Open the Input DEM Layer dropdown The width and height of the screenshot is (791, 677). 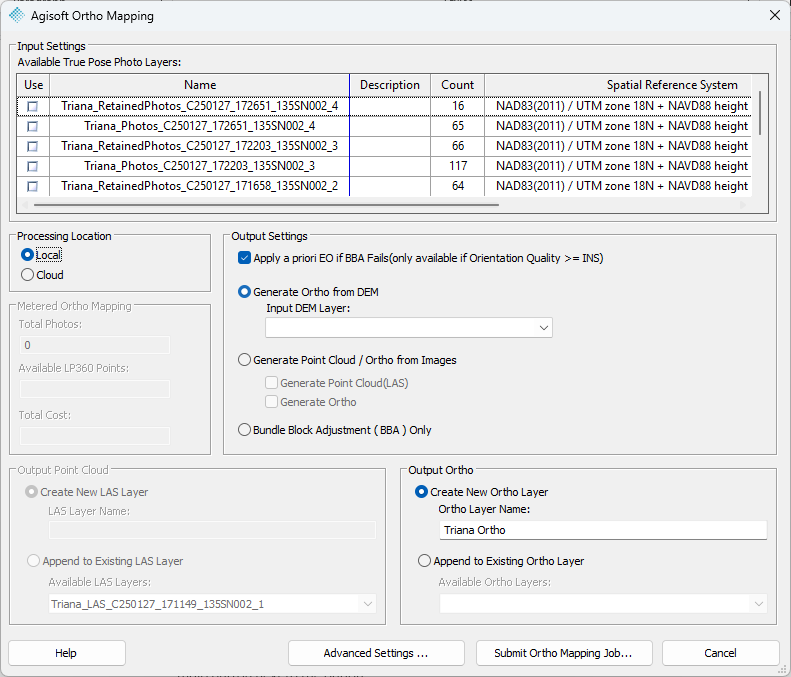pyautogui.click(x=409, y=328)
